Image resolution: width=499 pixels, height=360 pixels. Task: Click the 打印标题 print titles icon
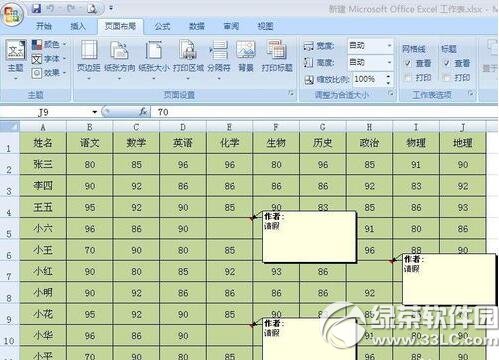pos(277,56)
